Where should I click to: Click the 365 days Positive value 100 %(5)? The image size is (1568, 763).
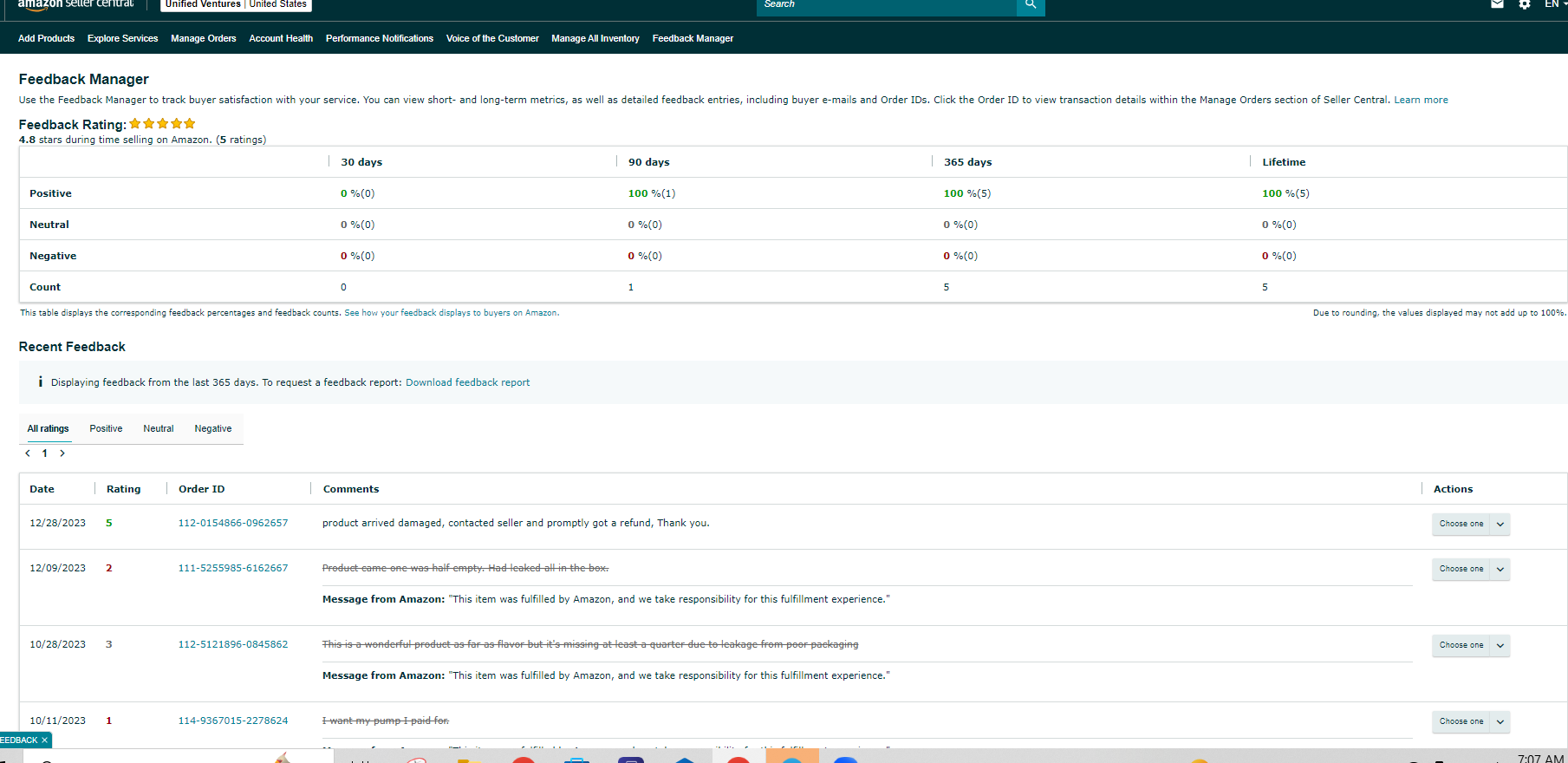point(967,193)
